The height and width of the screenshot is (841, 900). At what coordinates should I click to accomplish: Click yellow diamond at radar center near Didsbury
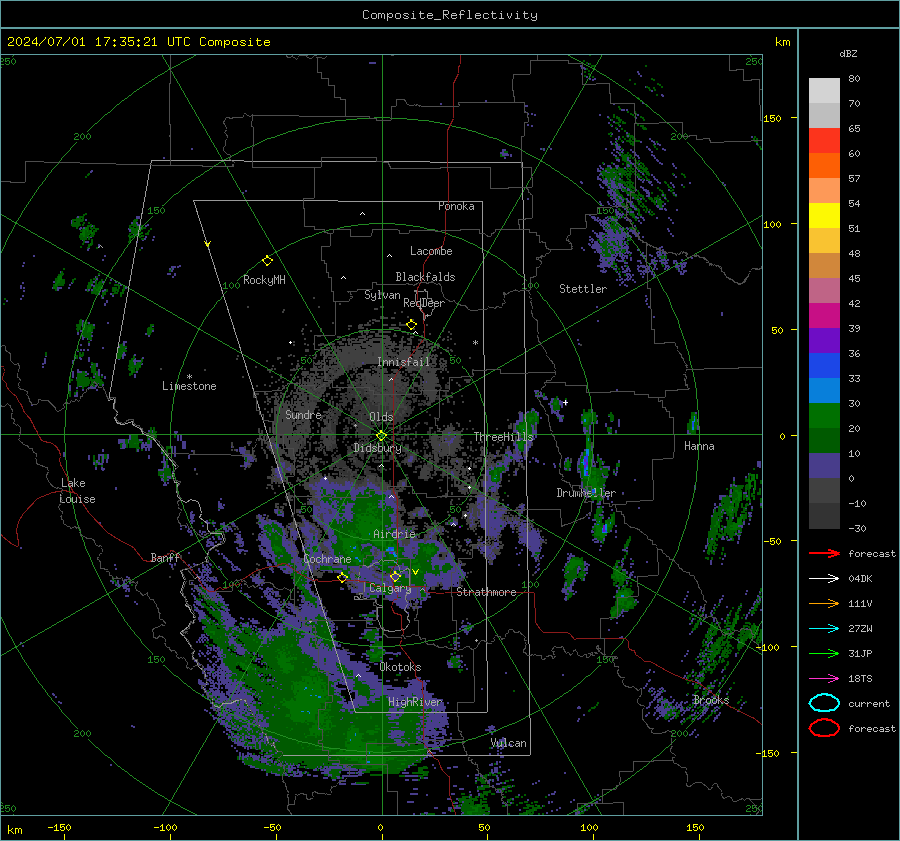tap(382, 436)
